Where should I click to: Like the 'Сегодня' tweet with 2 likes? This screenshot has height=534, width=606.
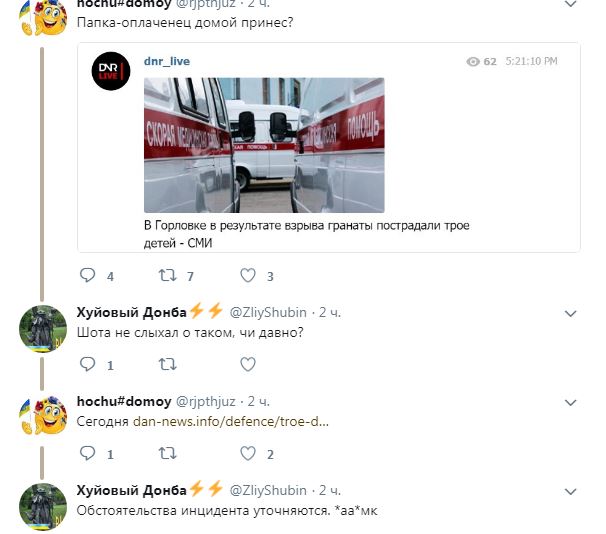tap(248, 453)
